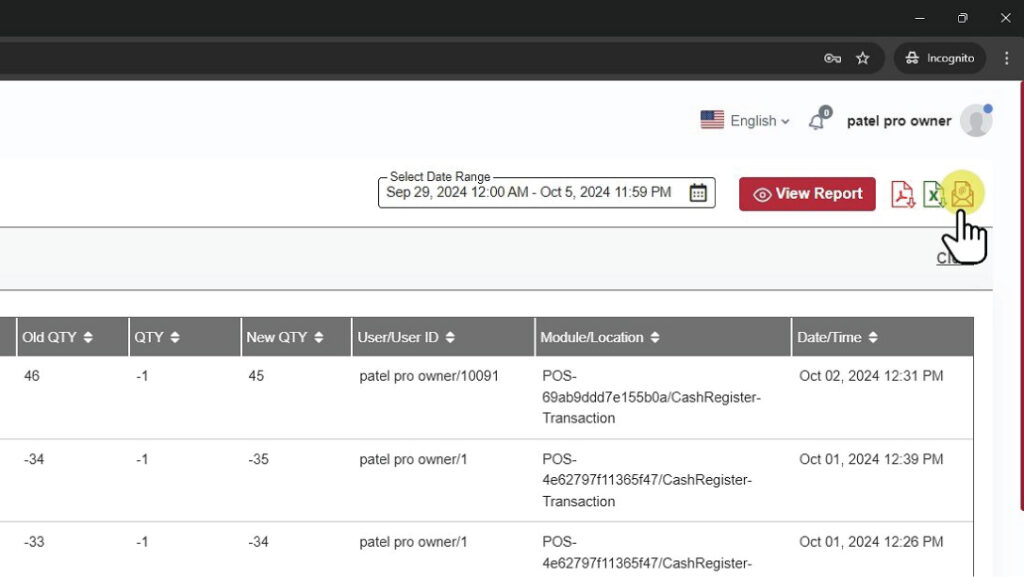Sort by User/User ID column
Image resolution: width=1024 pixels, height=577 pixels.
406,337
